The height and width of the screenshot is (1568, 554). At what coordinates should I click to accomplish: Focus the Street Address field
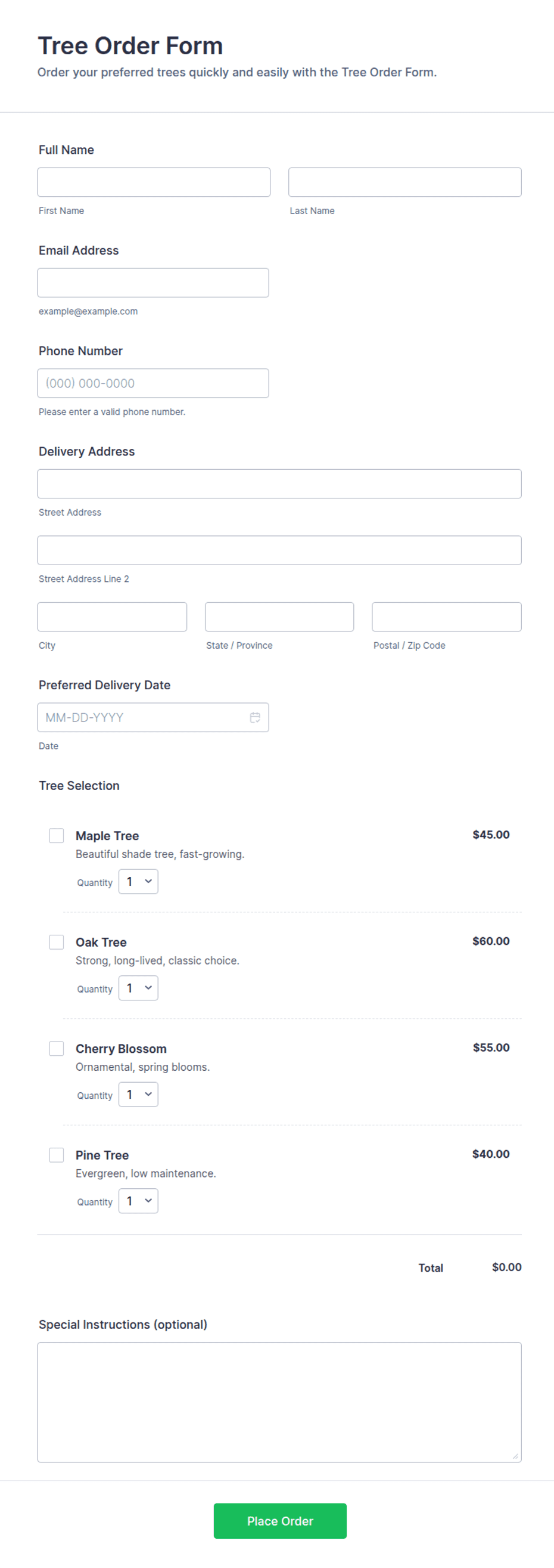(x=280, y=484)
